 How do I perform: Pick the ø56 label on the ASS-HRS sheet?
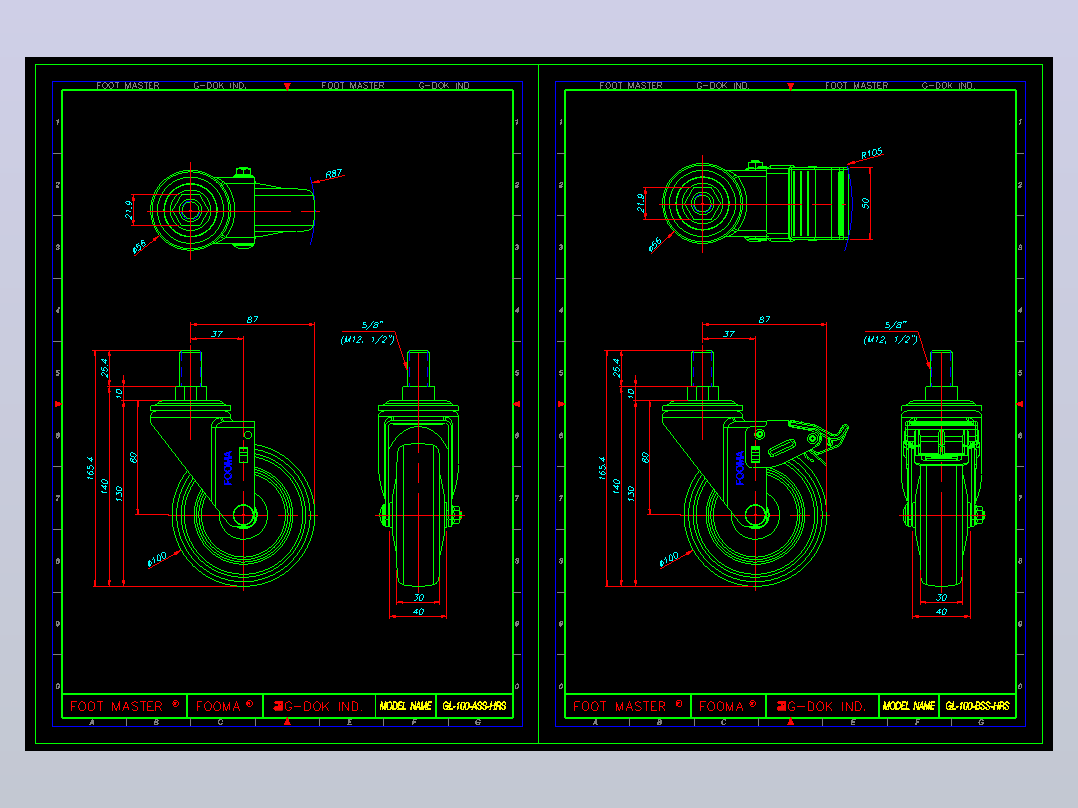pos(139,247)
